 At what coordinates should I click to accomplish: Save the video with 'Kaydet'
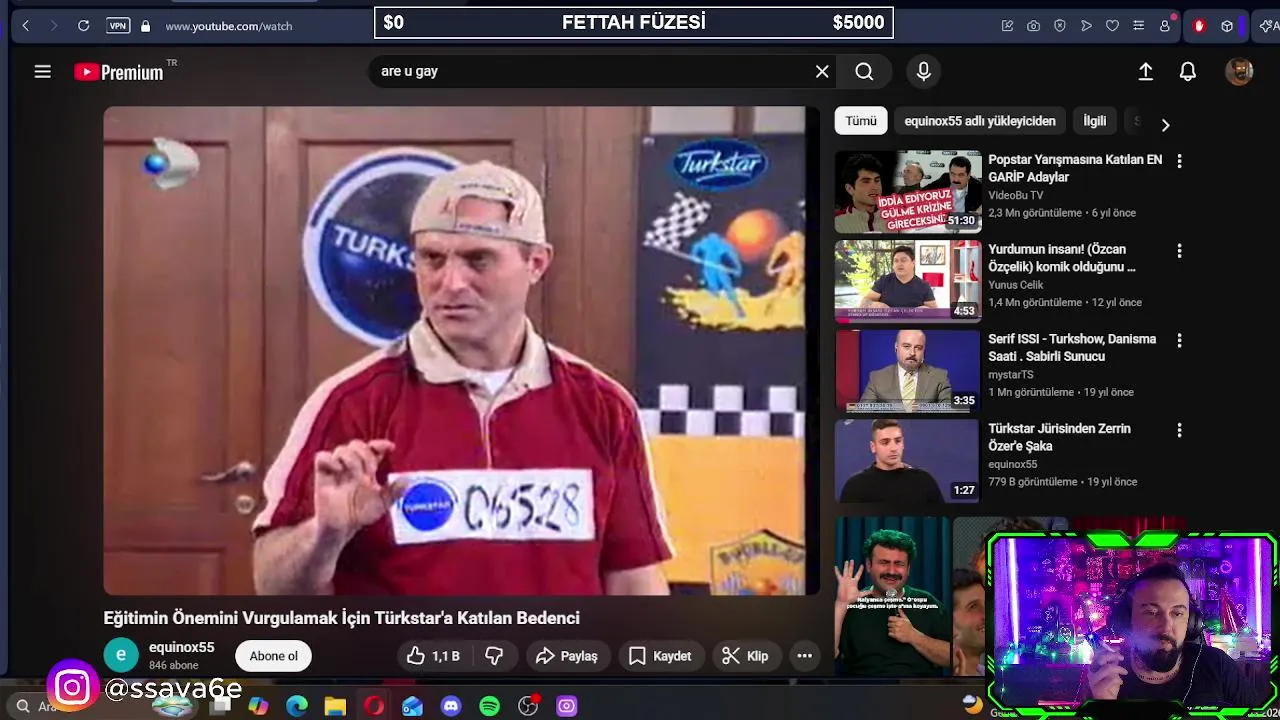point(660,656)
